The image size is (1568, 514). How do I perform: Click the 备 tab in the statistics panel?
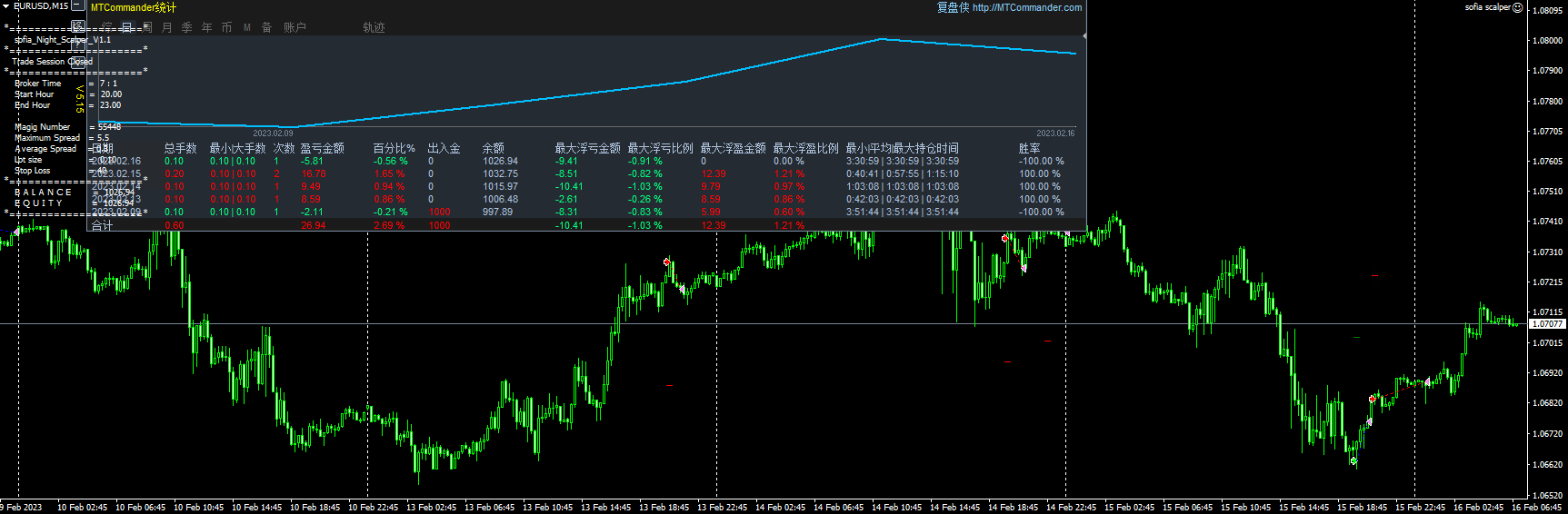267,28
